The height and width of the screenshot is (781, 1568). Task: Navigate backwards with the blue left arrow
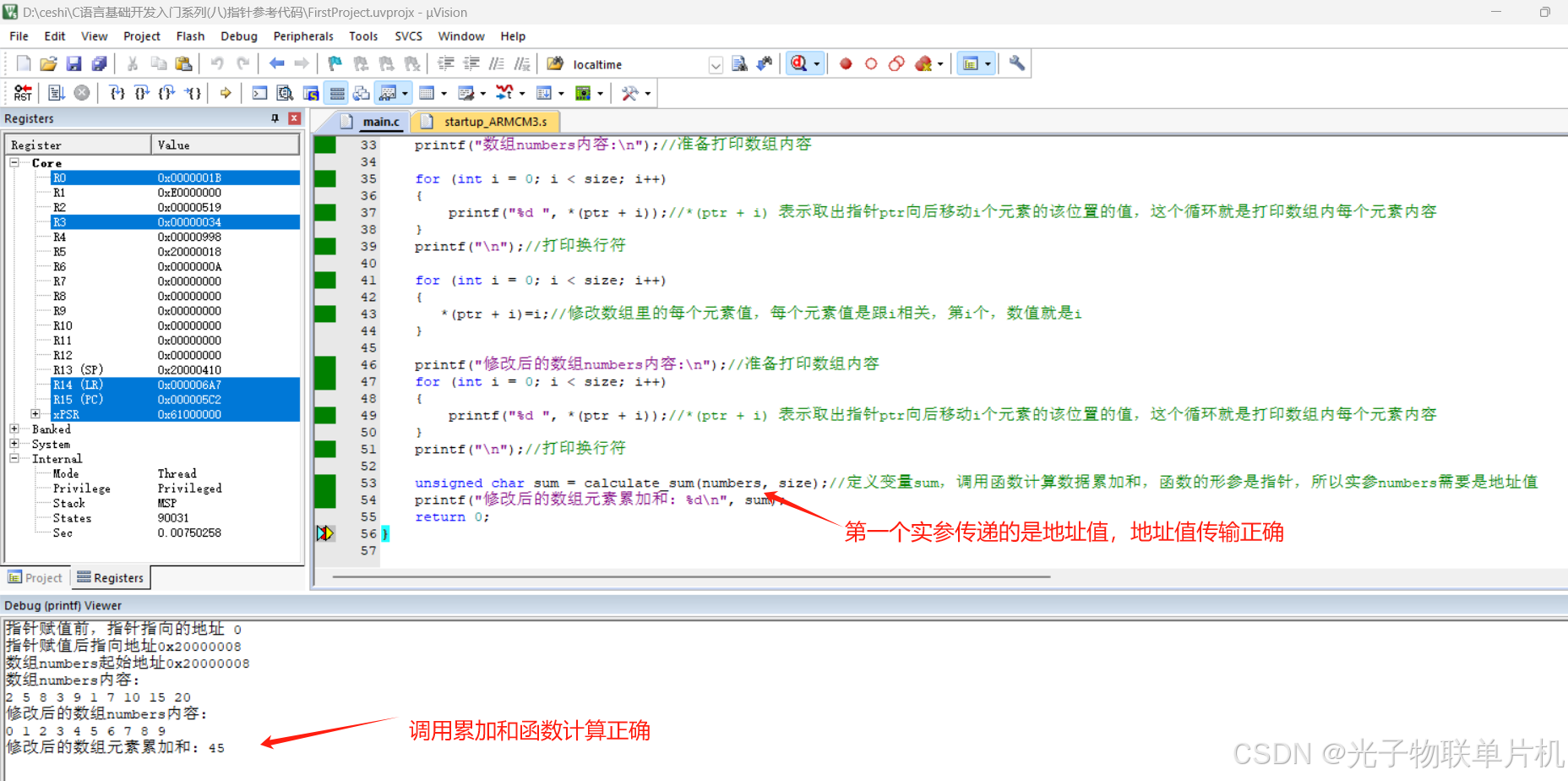[x=276, y=63]
